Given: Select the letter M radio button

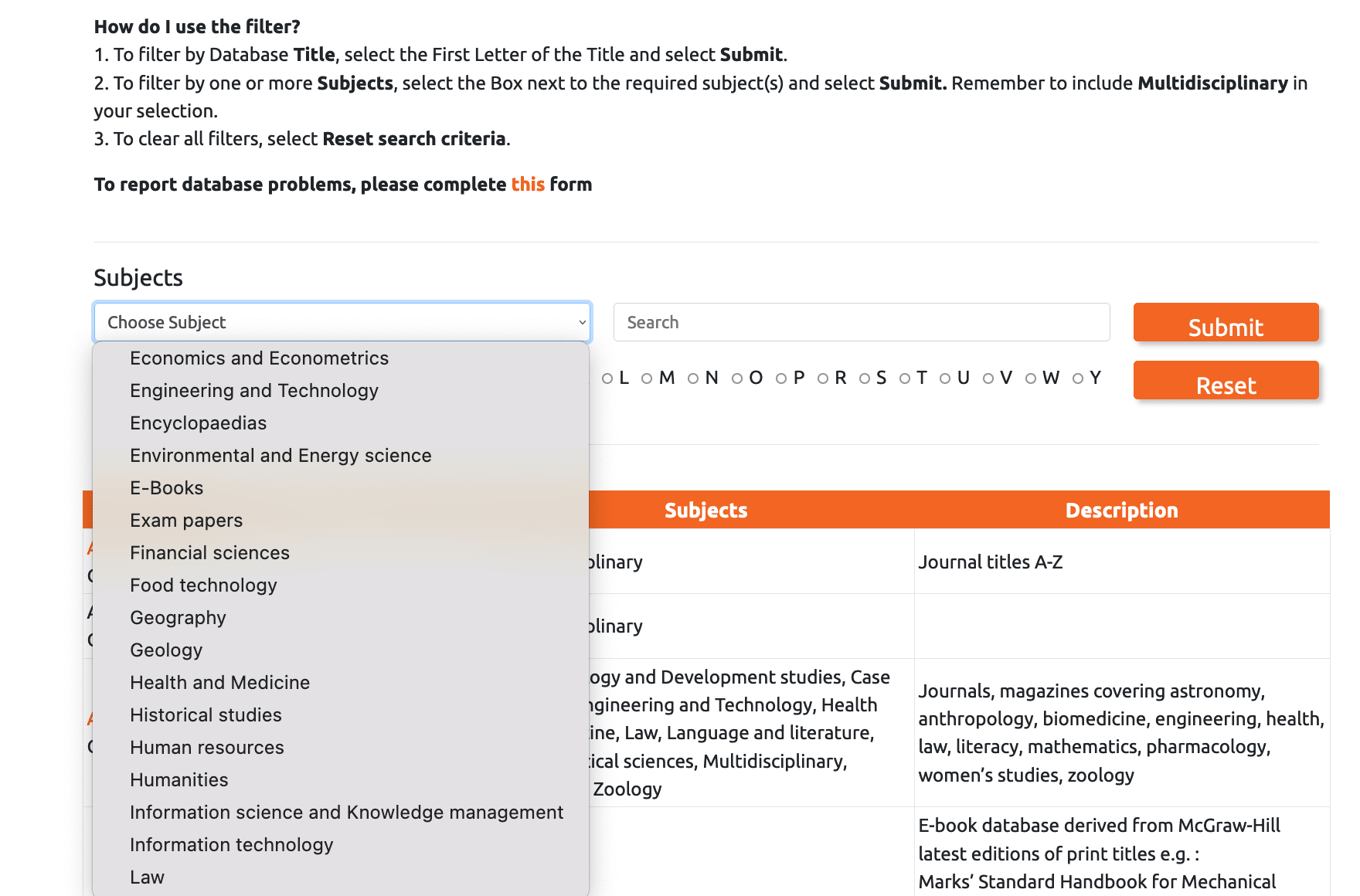Looking at the screenshot, I should 648,378.
